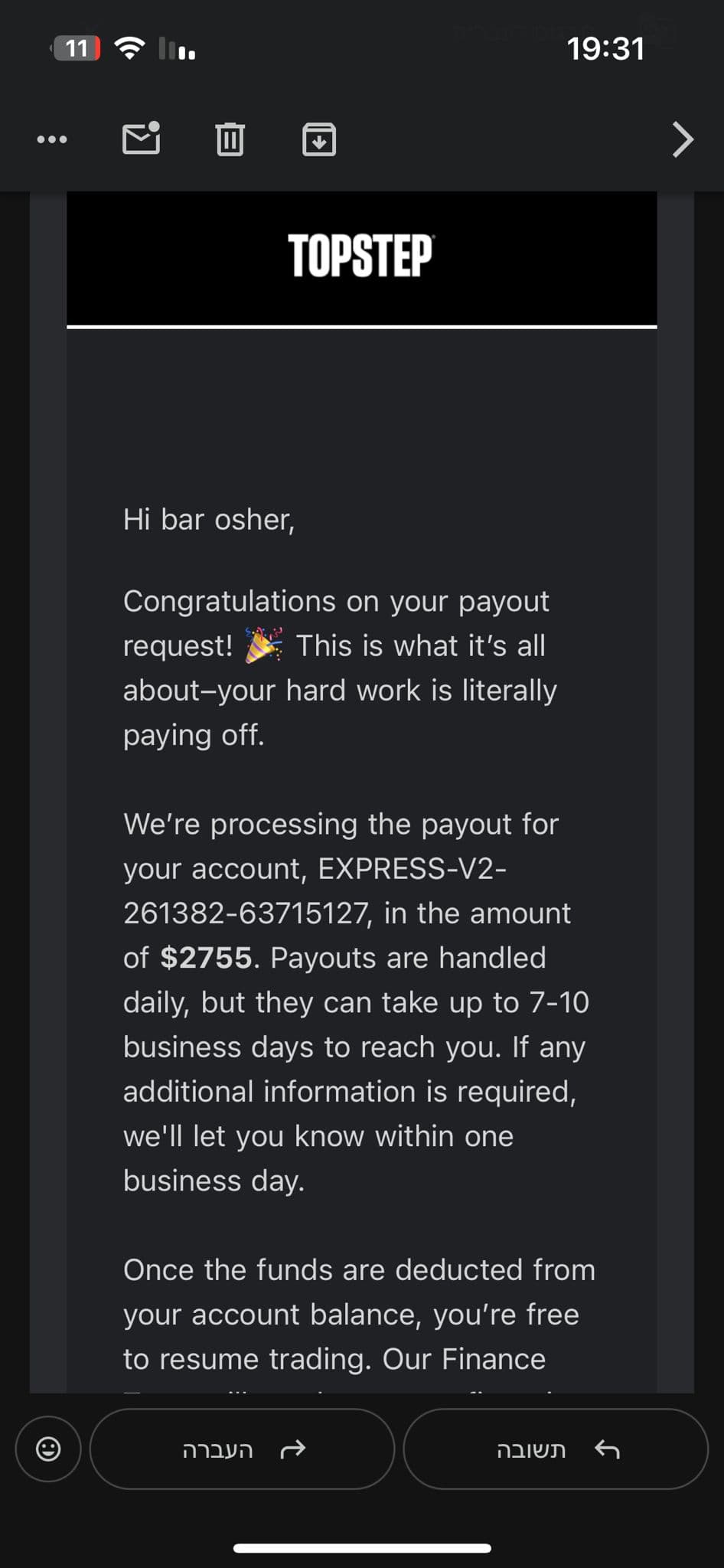Tap the battery indicator showing 11
The height and width of the screenshot is (1568, 724).
[x=75, y=48]
